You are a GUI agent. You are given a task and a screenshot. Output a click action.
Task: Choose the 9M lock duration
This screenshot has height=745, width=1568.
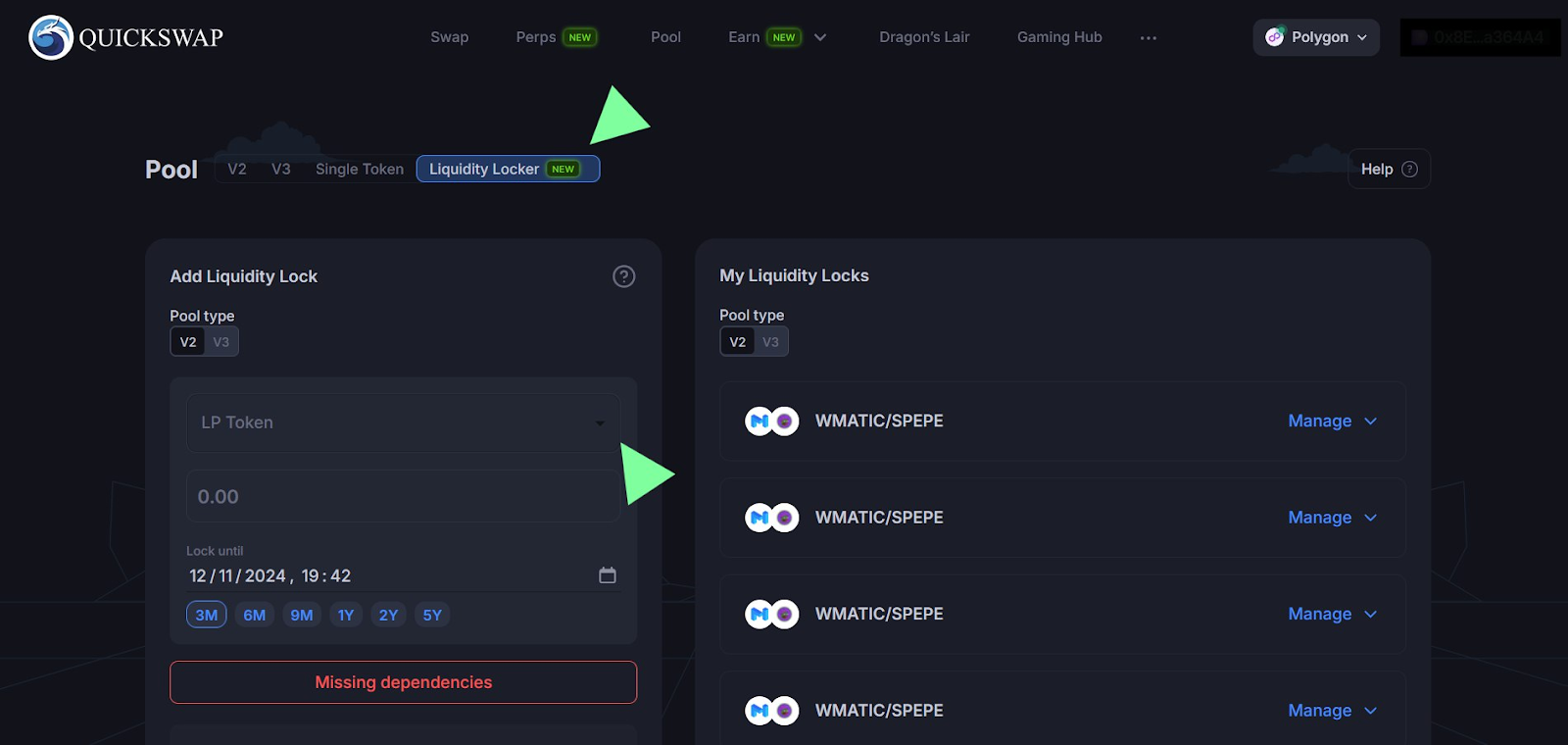click(x=302, y=615)
